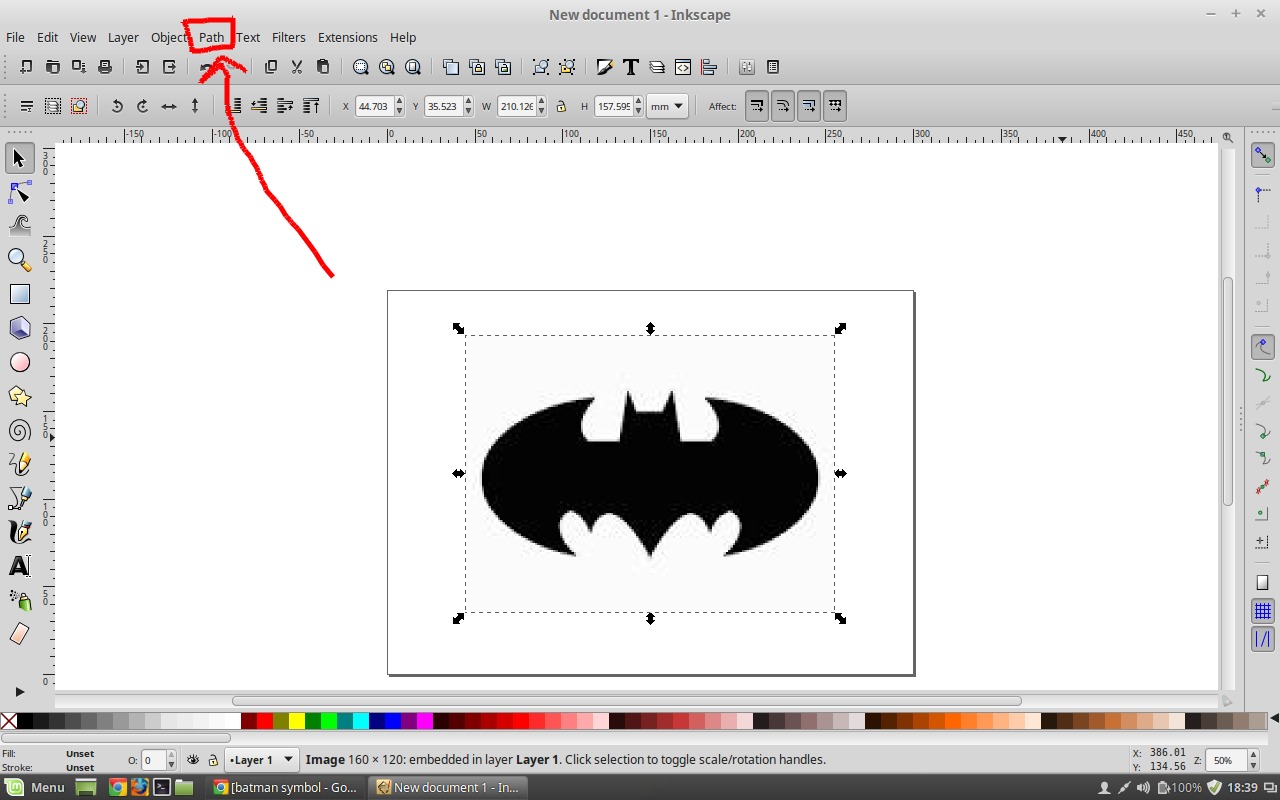Screen dimensions: 1280x800
Task: Click the no-color X swatch
Action: (8, 720)
